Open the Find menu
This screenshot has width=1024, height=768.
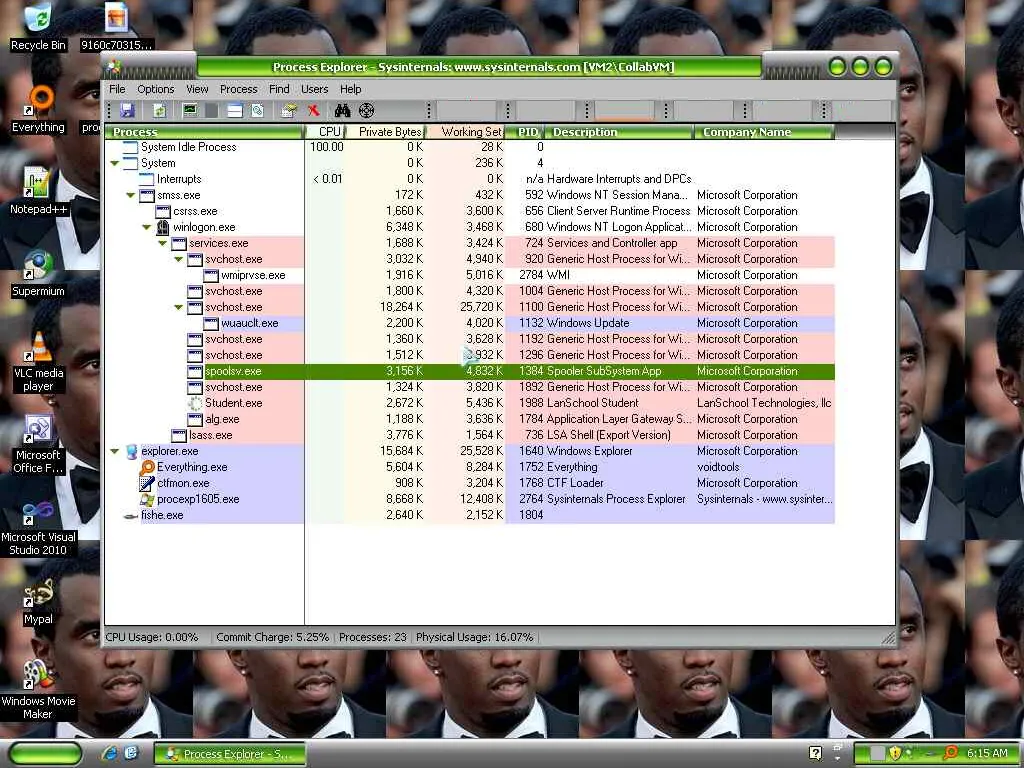pyautogui.click(x=279, y=89)
